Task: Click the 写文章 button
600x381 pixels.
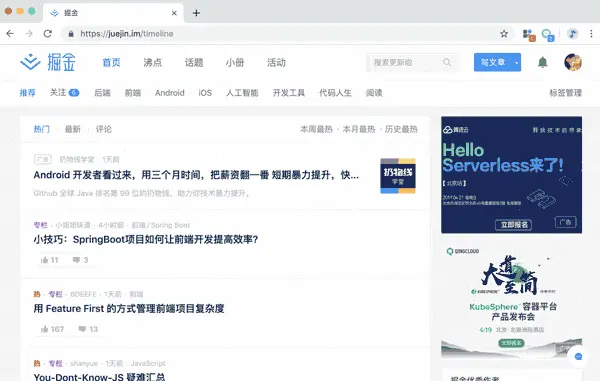Action: point(493,62)
